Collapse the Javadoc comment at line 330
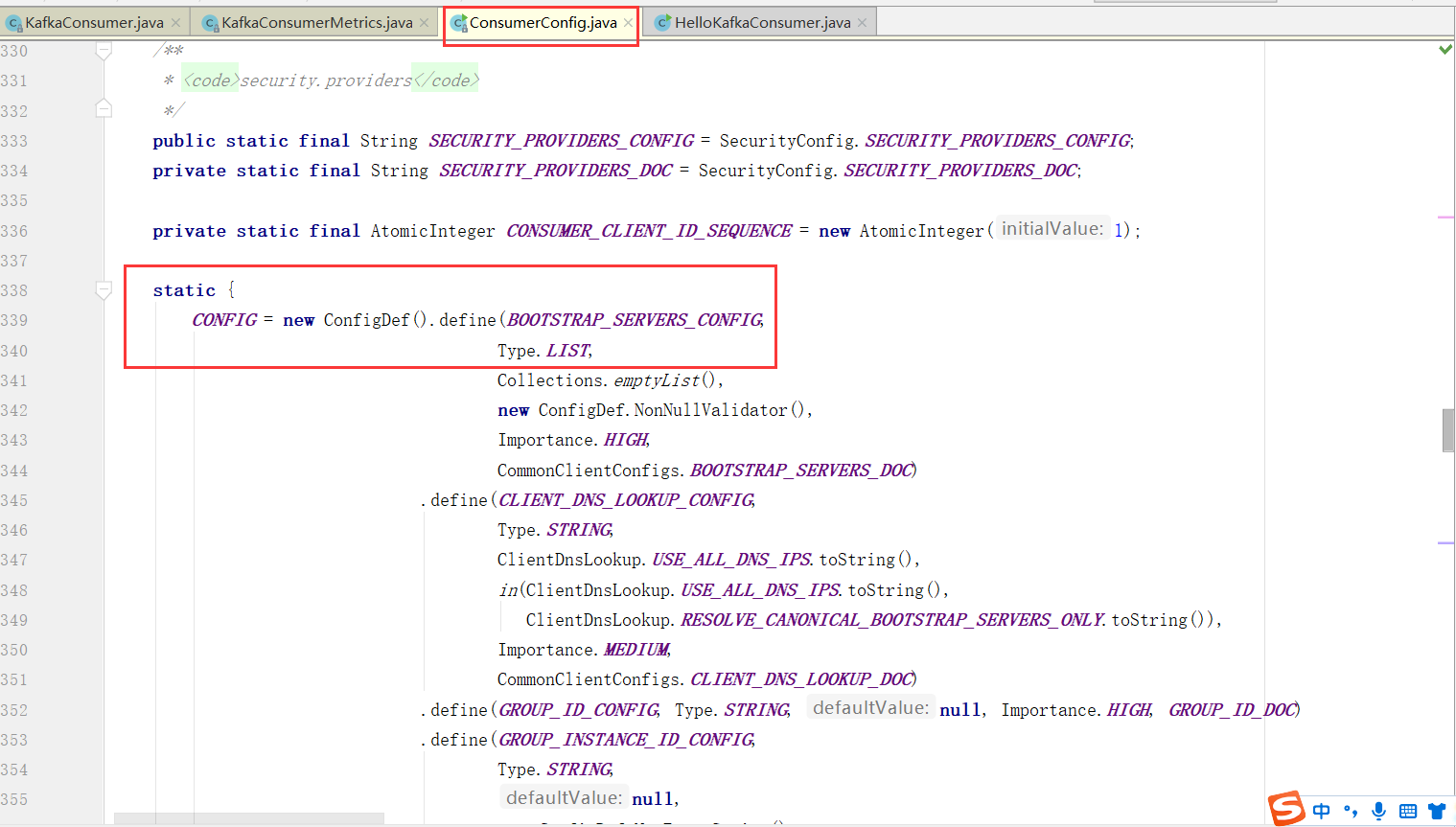1456x827 pixels. tap(104, 52)
